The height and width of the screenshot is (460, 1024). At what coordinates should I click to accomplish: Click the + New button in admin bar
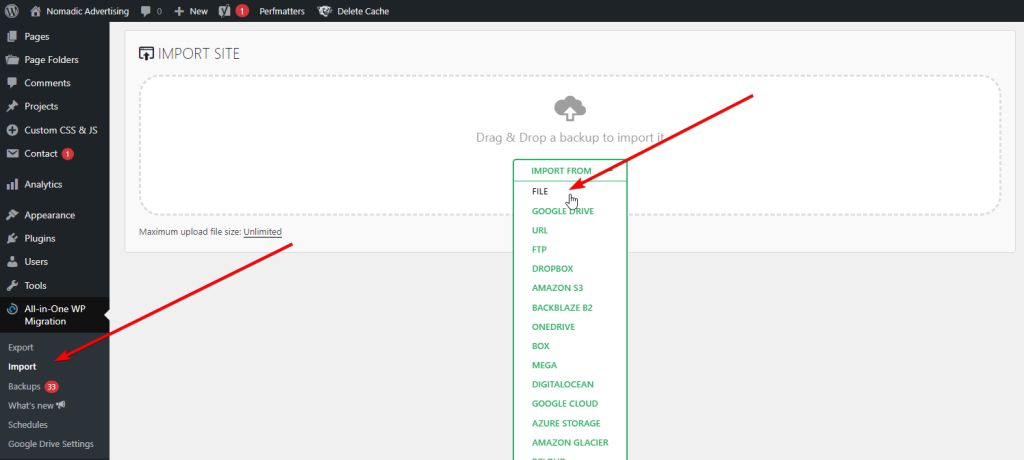191,11
